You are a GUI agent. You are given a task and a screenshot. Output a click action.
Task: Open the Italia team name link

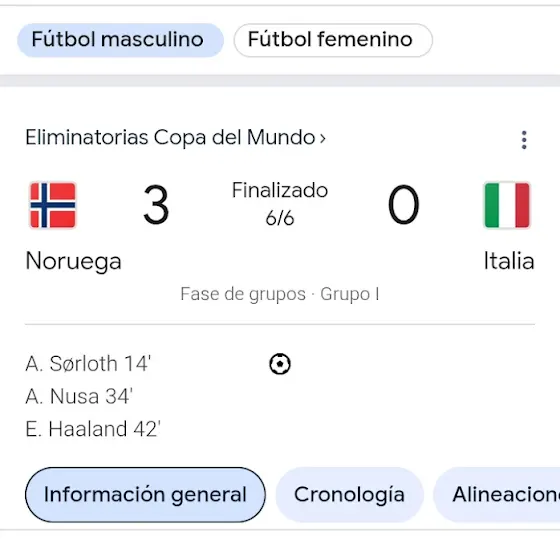pyautogui.click(x=509, y=261)
